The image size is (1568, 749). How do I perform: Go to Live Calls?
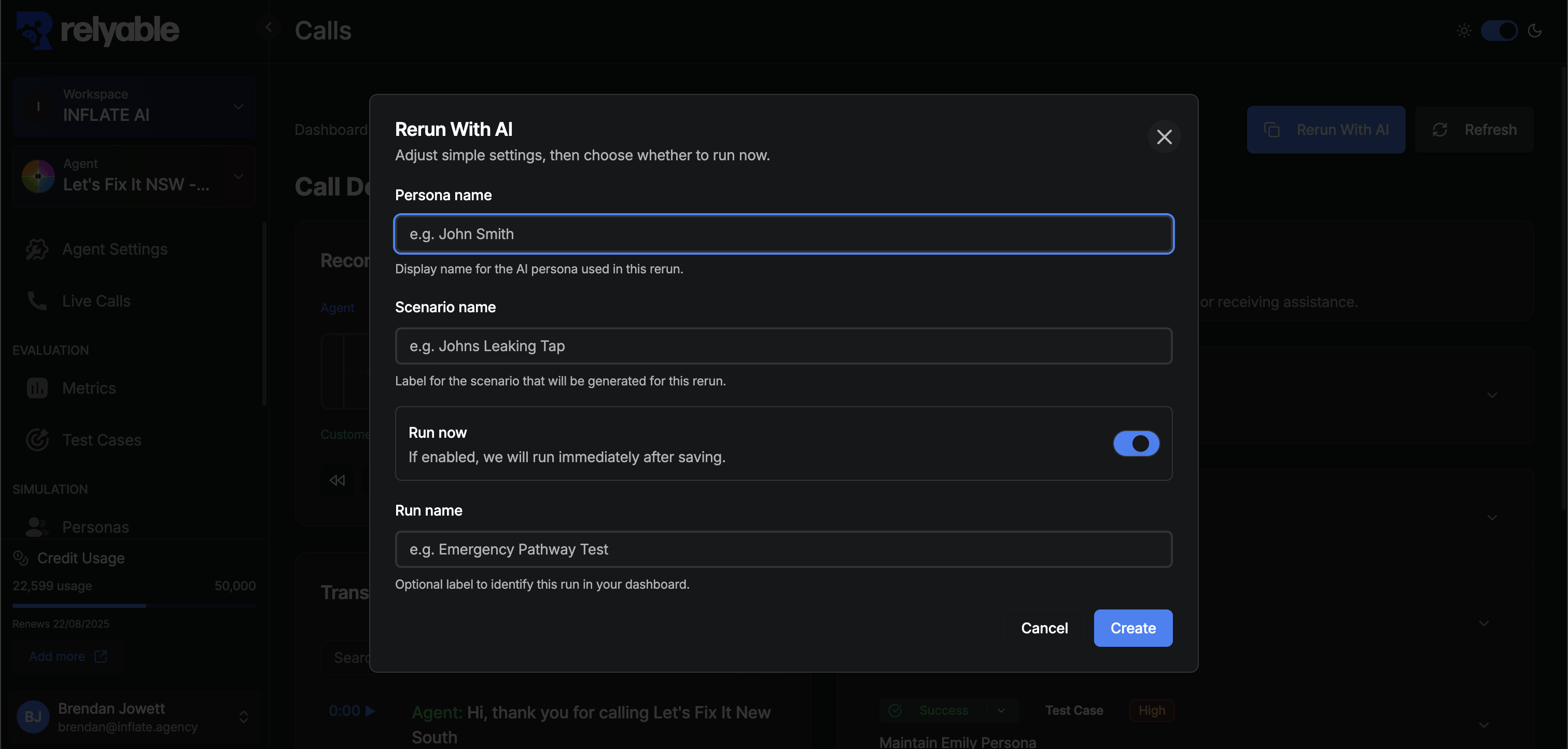coord(96,301)
